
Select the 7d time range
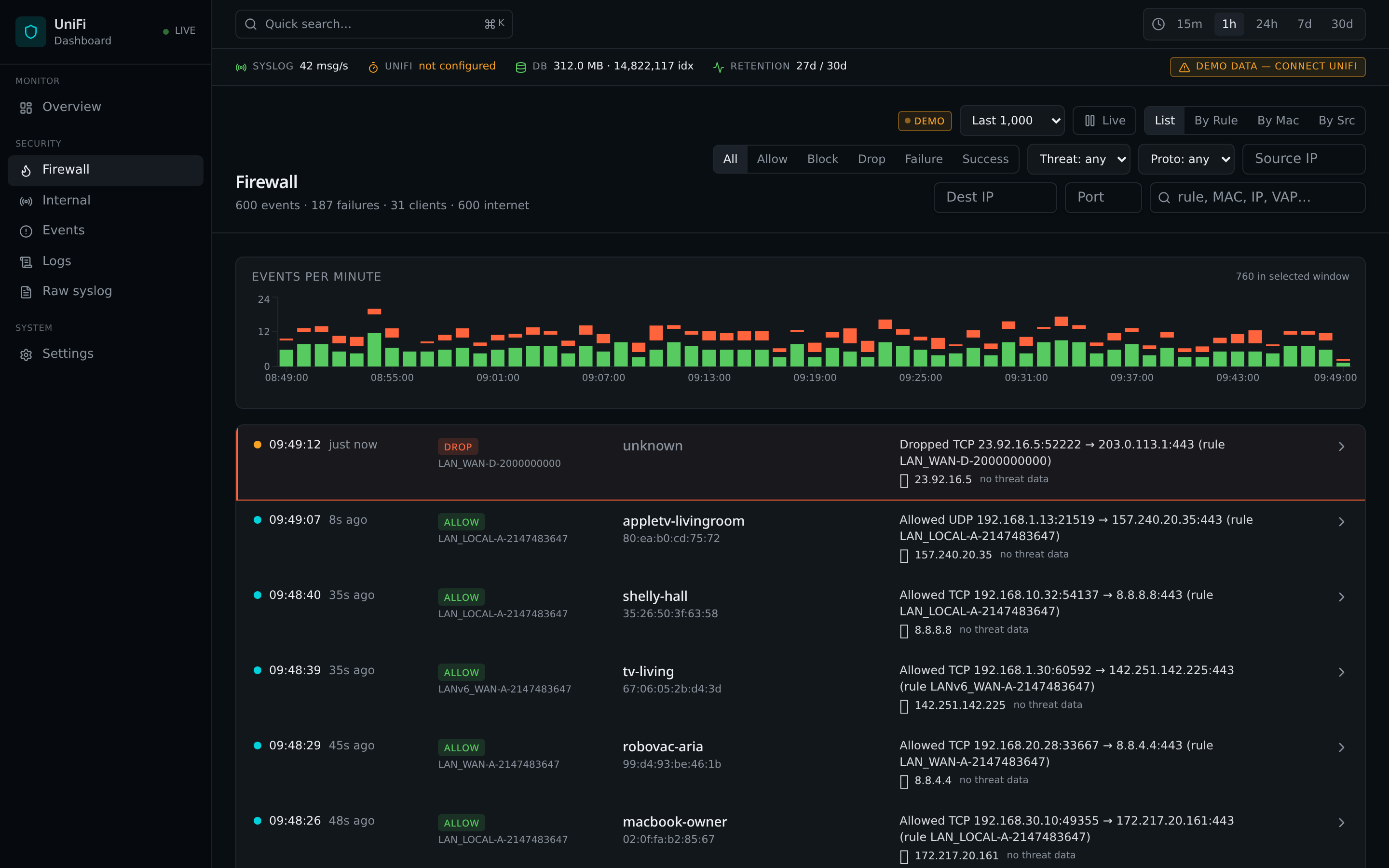coord(1304,24)
